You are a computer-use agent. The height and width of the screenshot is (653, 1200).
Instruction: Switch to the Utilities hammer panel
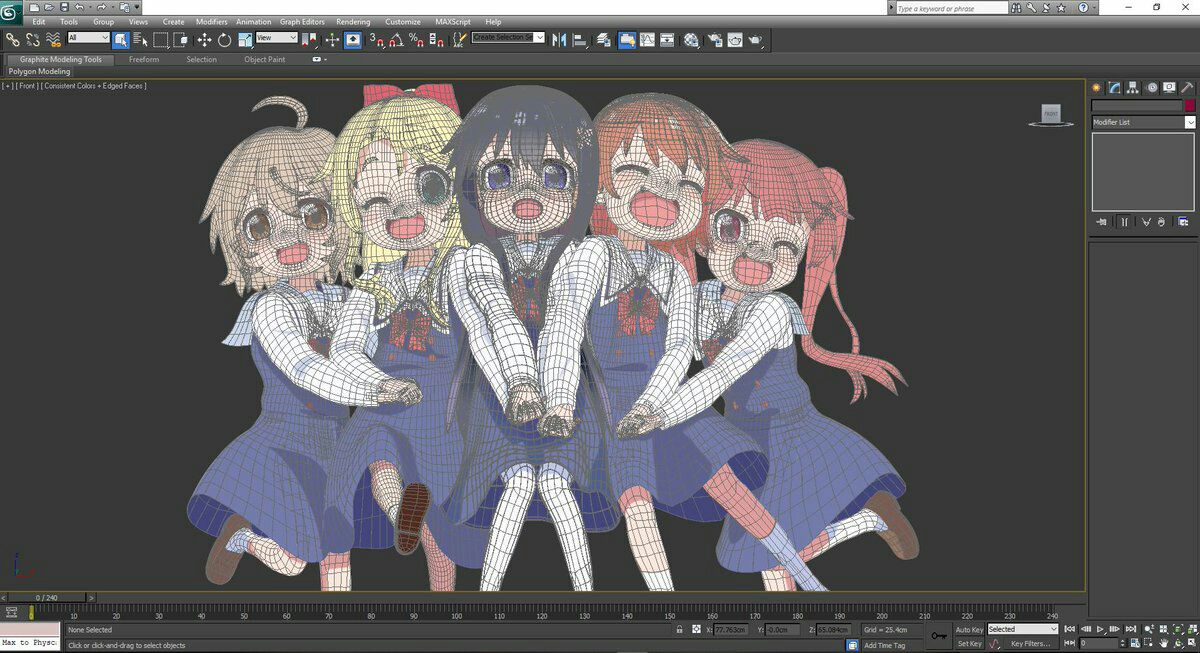coord(1187,88)
